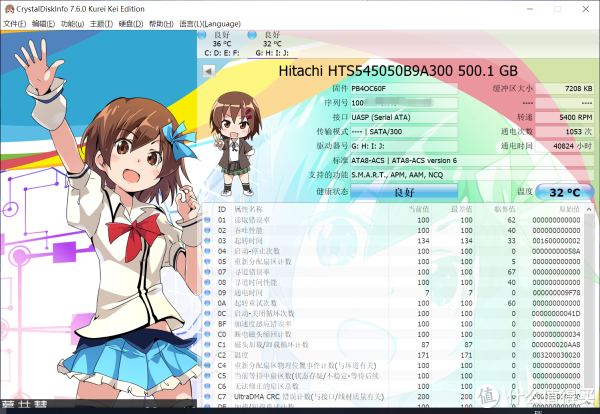Click the status icon for attribute 07
Screen dimensions: 600x414
(207, 272)
